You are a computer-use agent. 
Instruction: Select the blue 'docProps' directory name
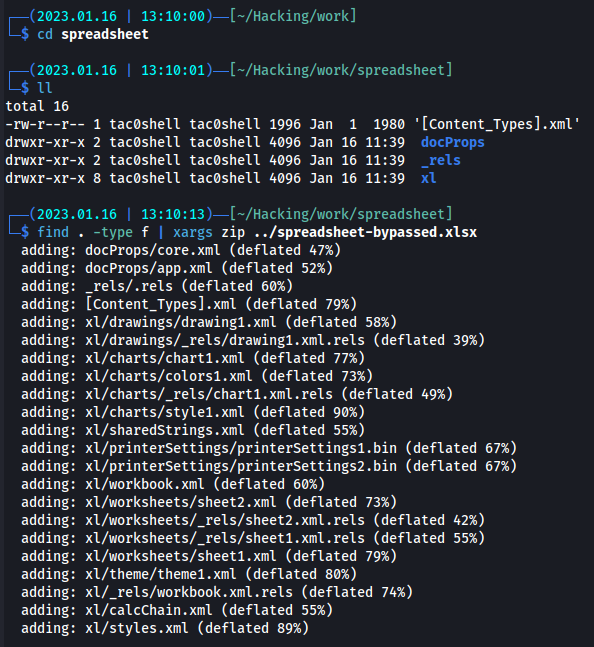click(x=453, y=142)
